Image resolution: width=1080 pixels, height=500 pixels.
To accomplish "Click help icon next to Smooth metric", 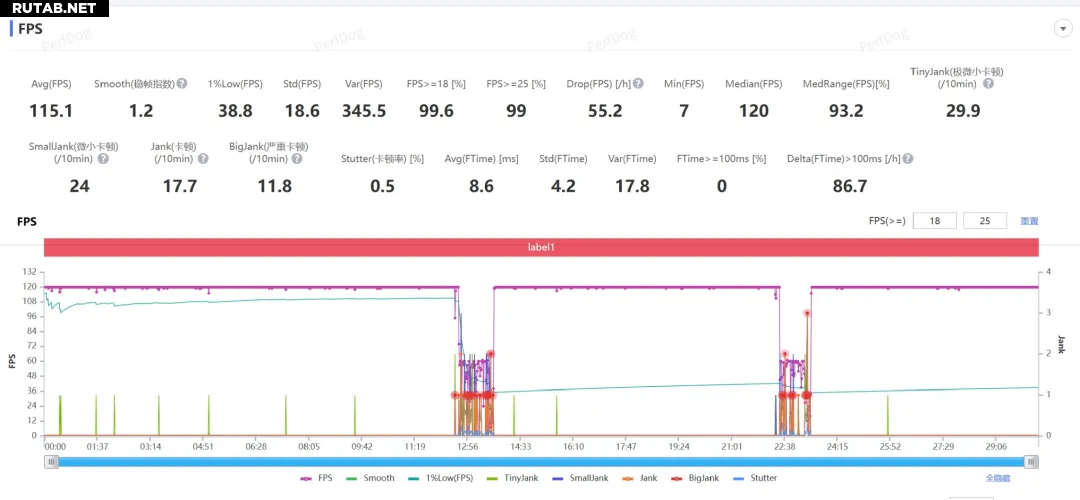I will point(182,84).
